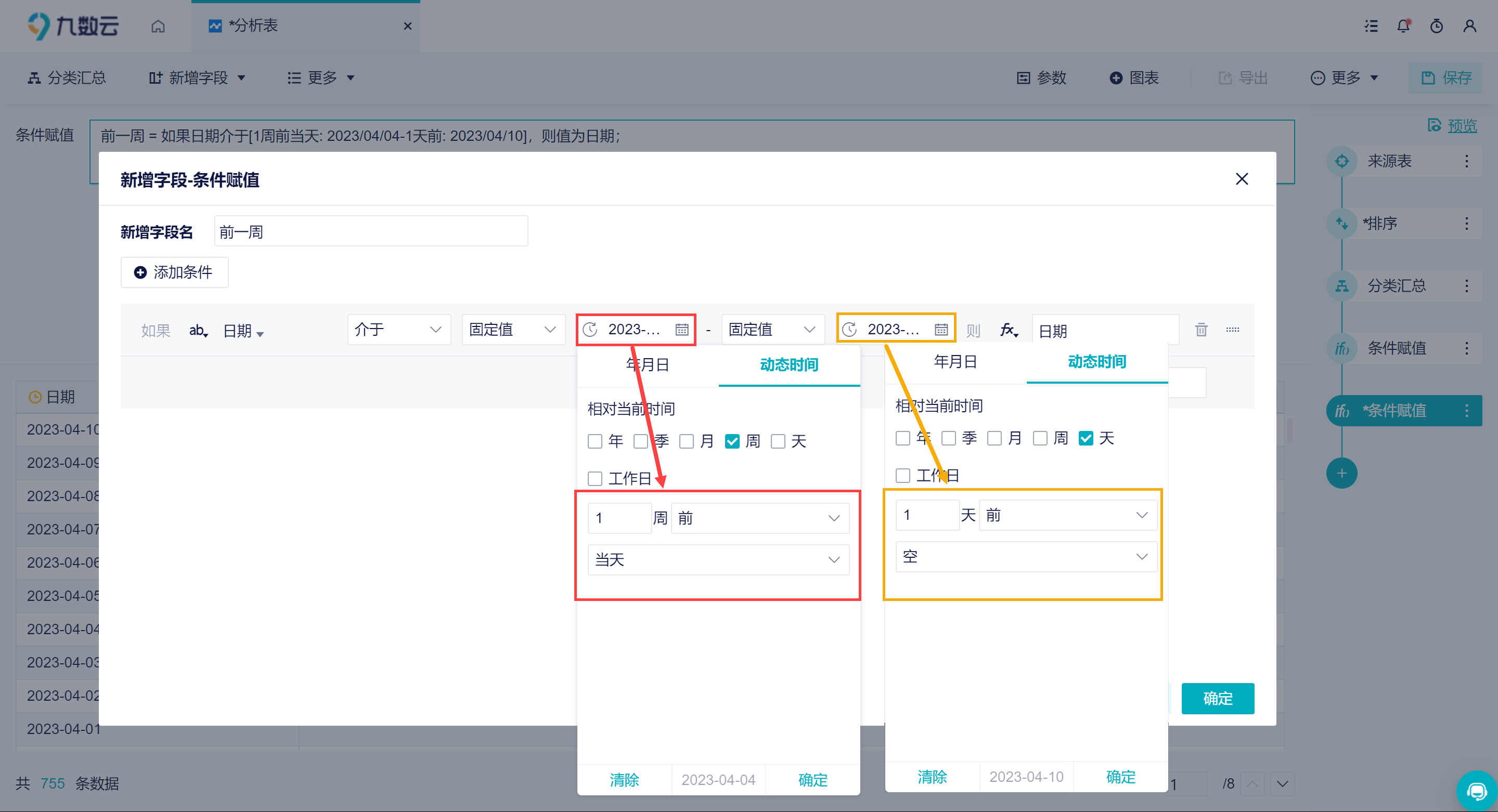The image size is (1498, 812).
Task: Click the home icon in top bar
Action: point(158,26)
